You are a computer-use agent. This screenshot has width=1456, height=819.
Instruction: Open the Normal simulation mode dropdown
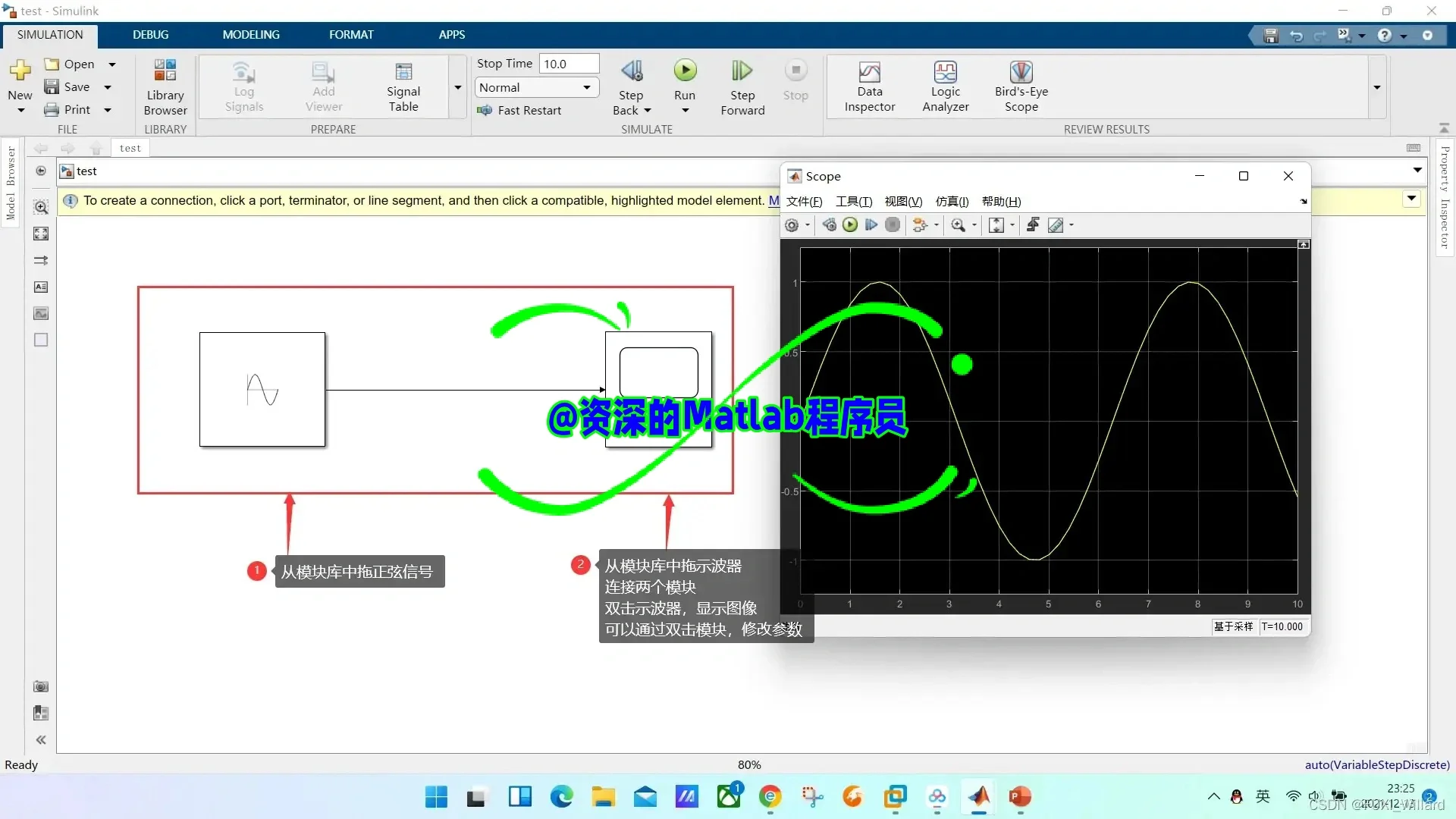(x=535, y=88)
